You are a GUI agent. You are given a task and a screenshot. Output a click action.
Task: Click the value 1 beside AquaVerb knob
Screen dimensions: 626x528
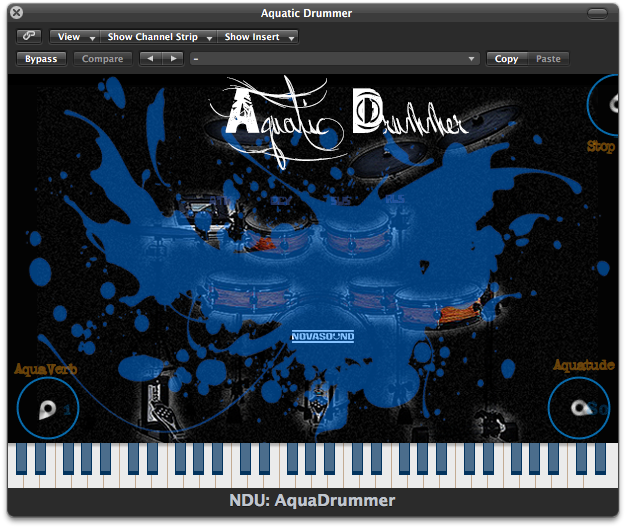pos(67,409)
